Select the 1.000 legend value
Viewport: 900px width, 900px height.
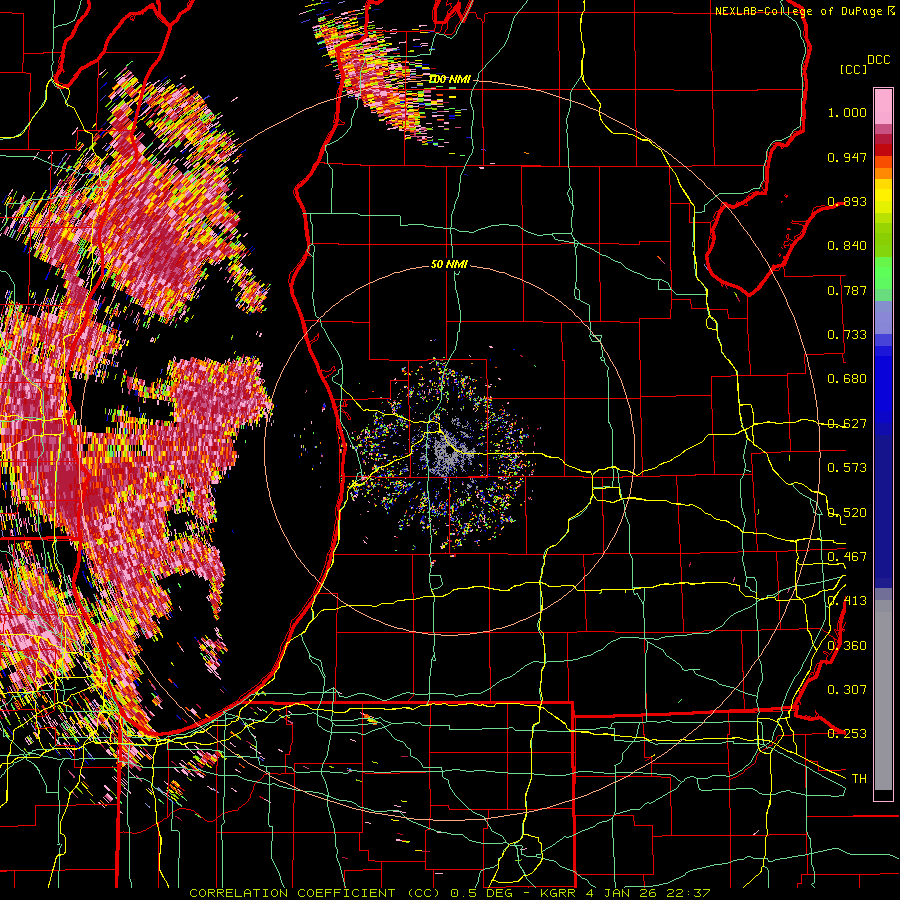click(847, 112)
